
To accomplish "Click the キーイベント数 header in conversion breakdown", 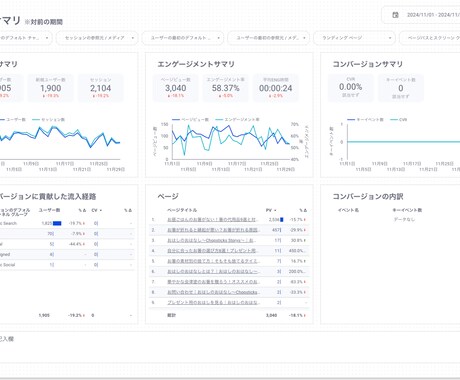I will (x=407, y=210).
